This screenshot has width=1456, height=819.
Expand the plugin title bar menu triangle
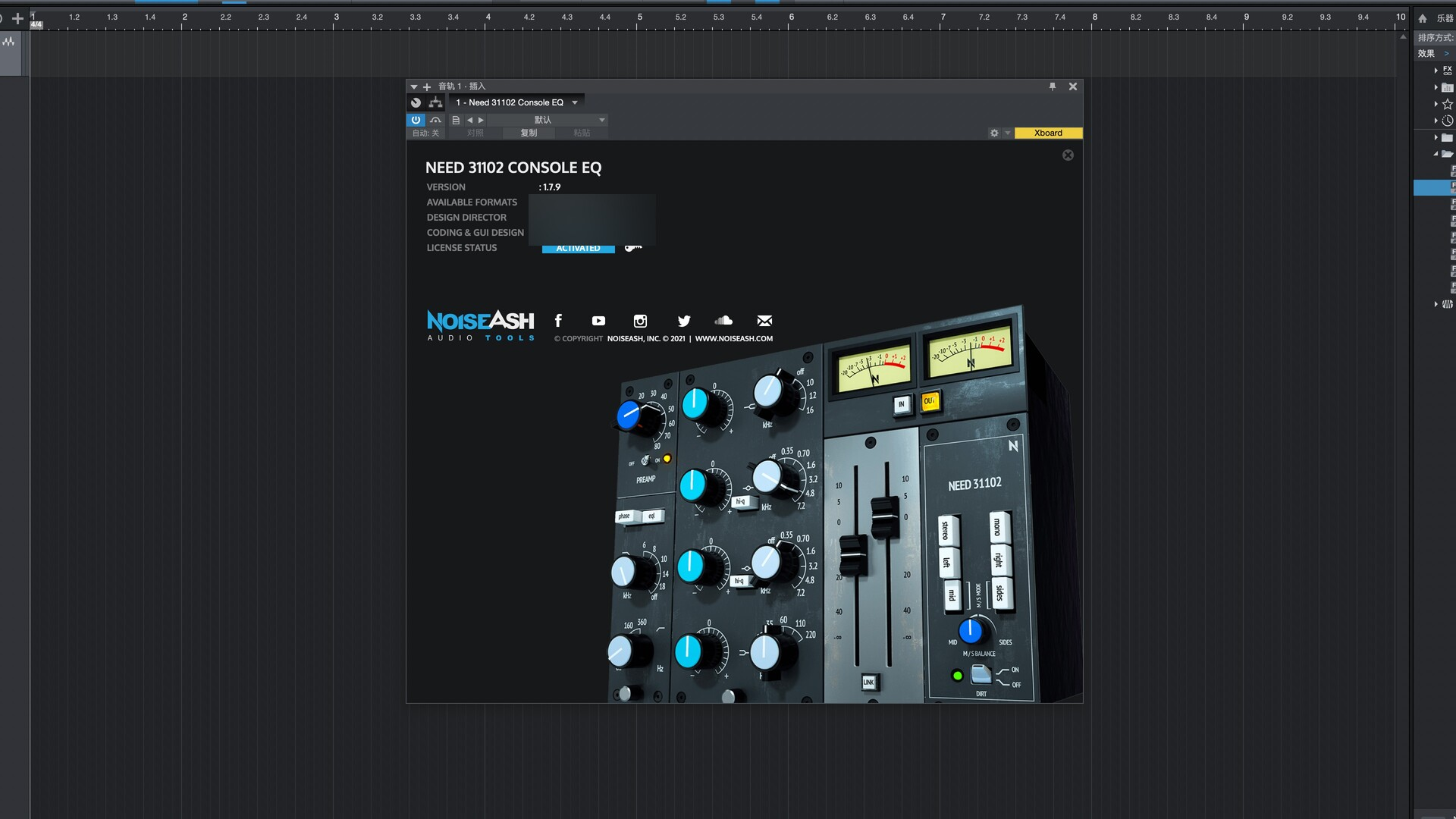(x=414, y=86)
